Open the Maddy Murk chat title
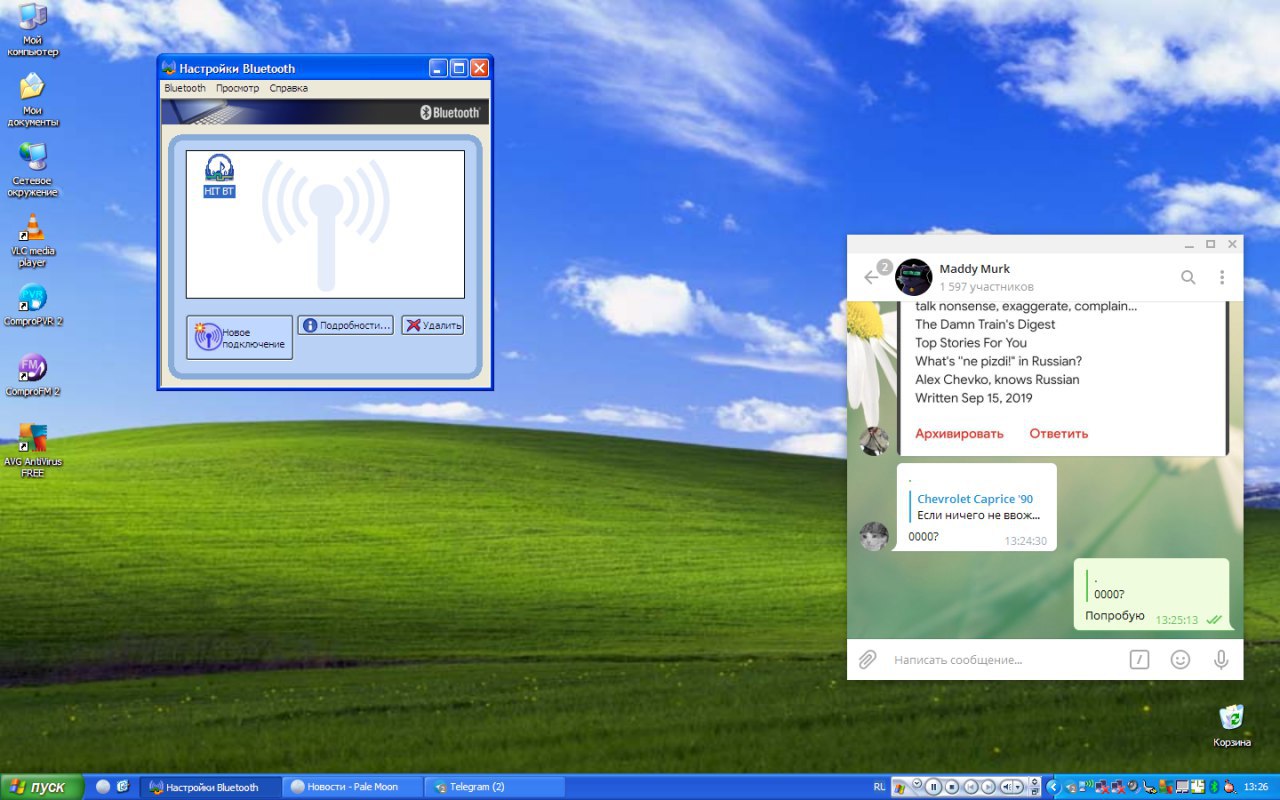Viewport: 1280px width, 800px height. pyautogui.click(x=974, y=269)
